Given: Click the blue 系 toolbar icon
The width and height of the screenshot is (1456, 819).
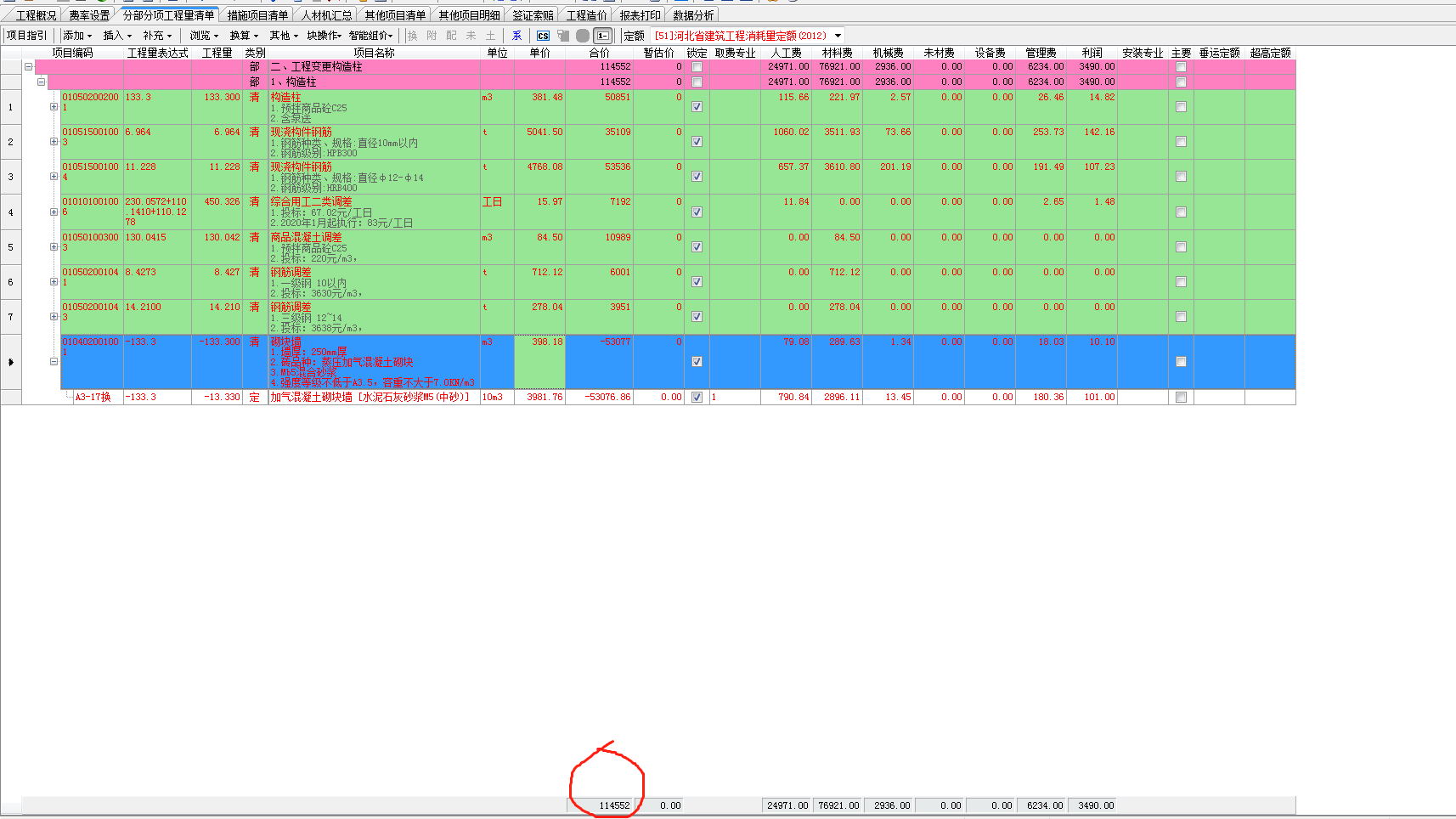Looking at the screenshot, I should coord(516,36).
